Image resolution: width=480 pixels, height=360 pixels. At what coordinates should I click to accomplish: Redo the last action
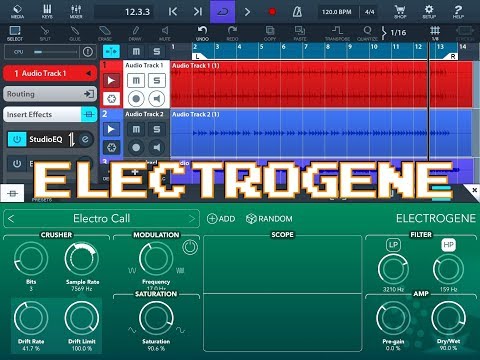(x=232, y=33)
